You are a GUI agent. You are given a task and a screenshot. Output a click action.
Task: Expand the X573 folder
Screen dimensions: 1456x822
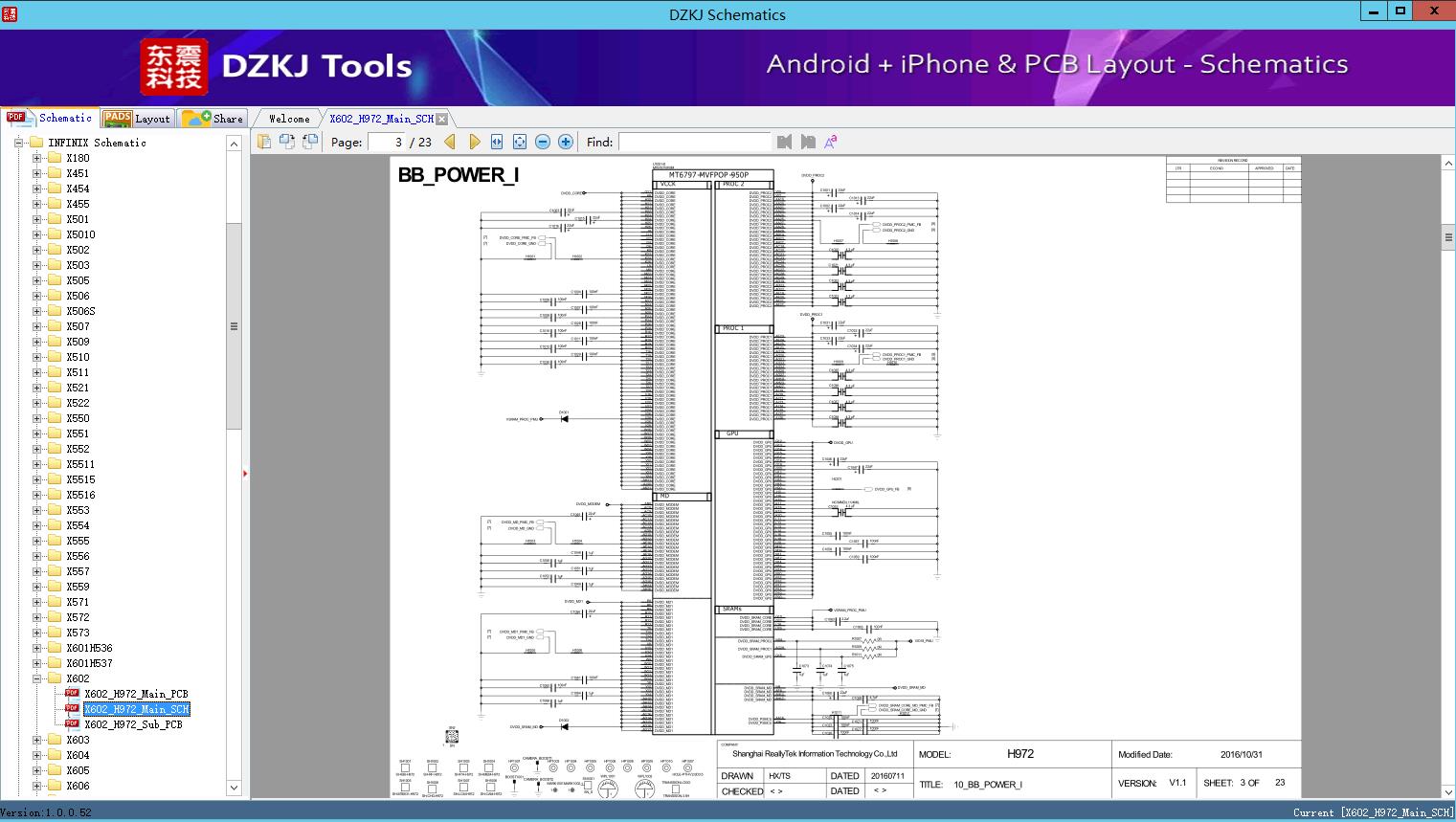pyautogui.click(x=36, y=633)
